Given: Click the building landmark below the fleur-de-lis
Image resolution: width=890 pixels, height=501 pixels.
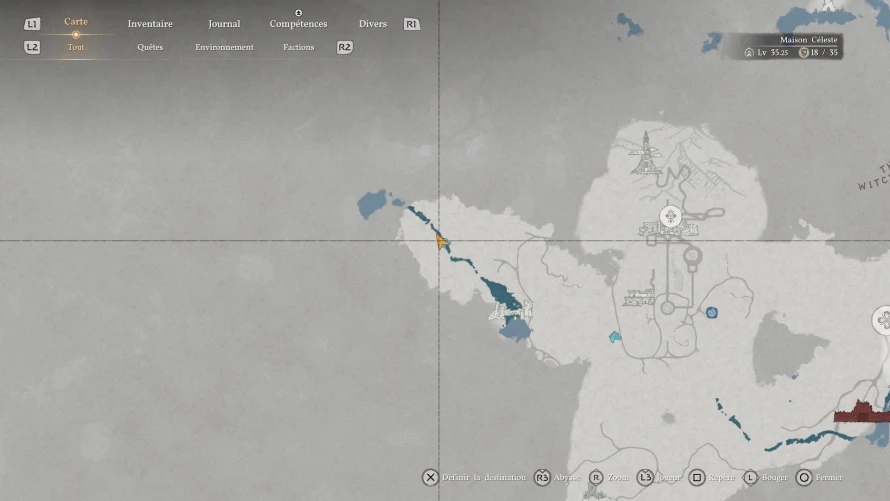Looking at the screenshot, I should tap(669, 230).
